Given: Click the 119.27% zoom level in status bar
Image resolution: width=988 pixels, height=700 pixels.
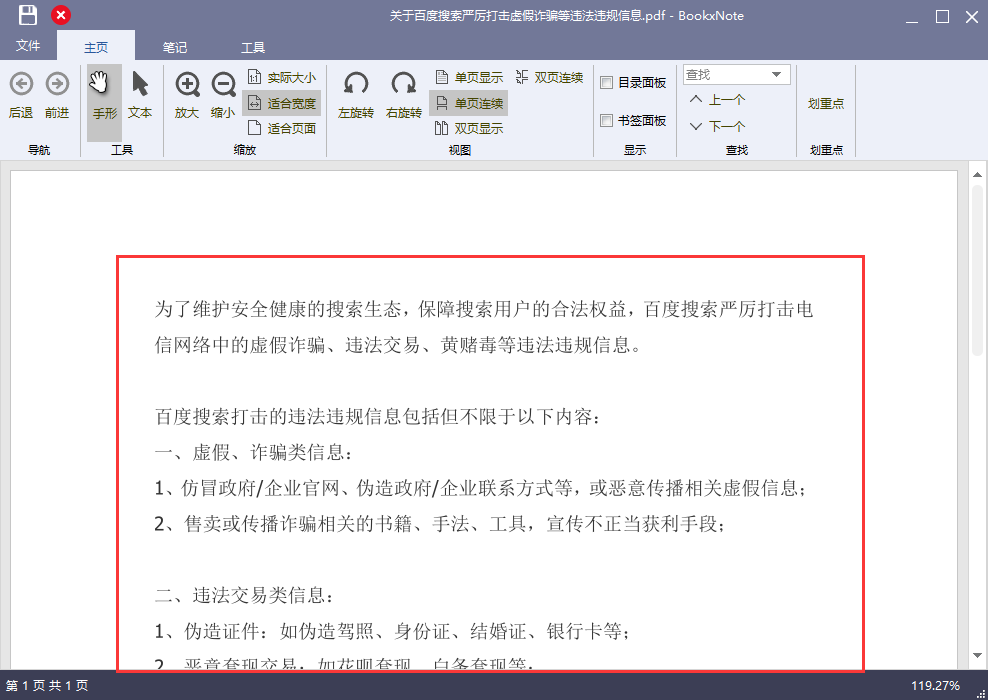Looking at the screenshot, I should pyautogui.click(x=936, y=686).
